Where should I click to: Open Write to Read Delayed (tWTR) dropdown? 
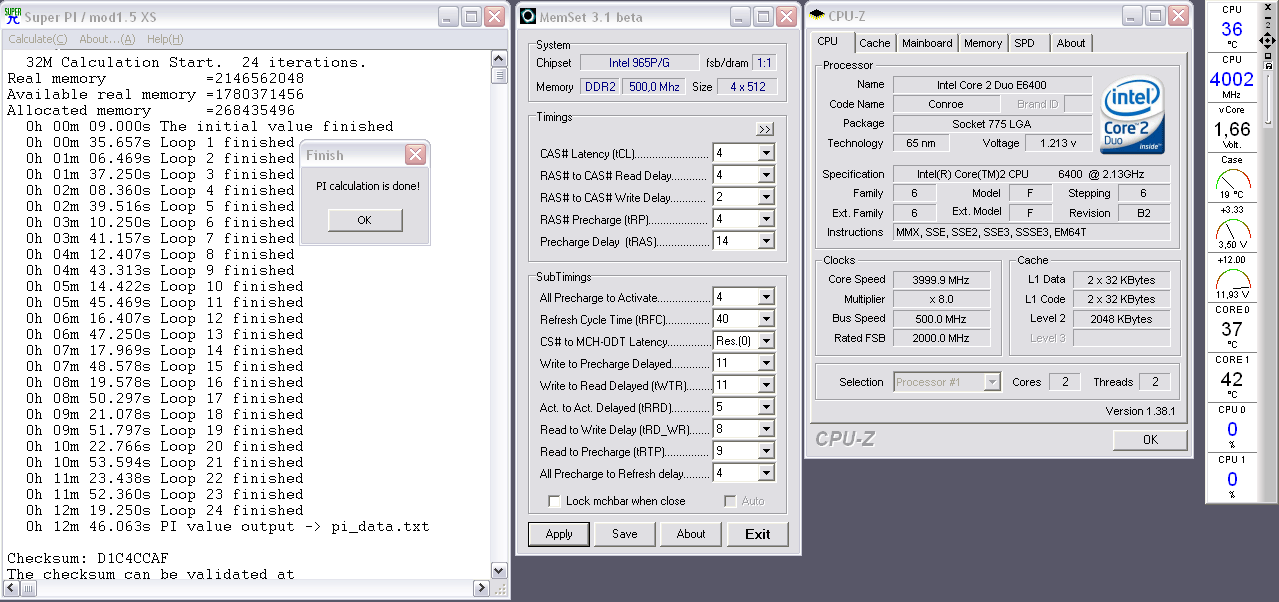pos(766,385)
